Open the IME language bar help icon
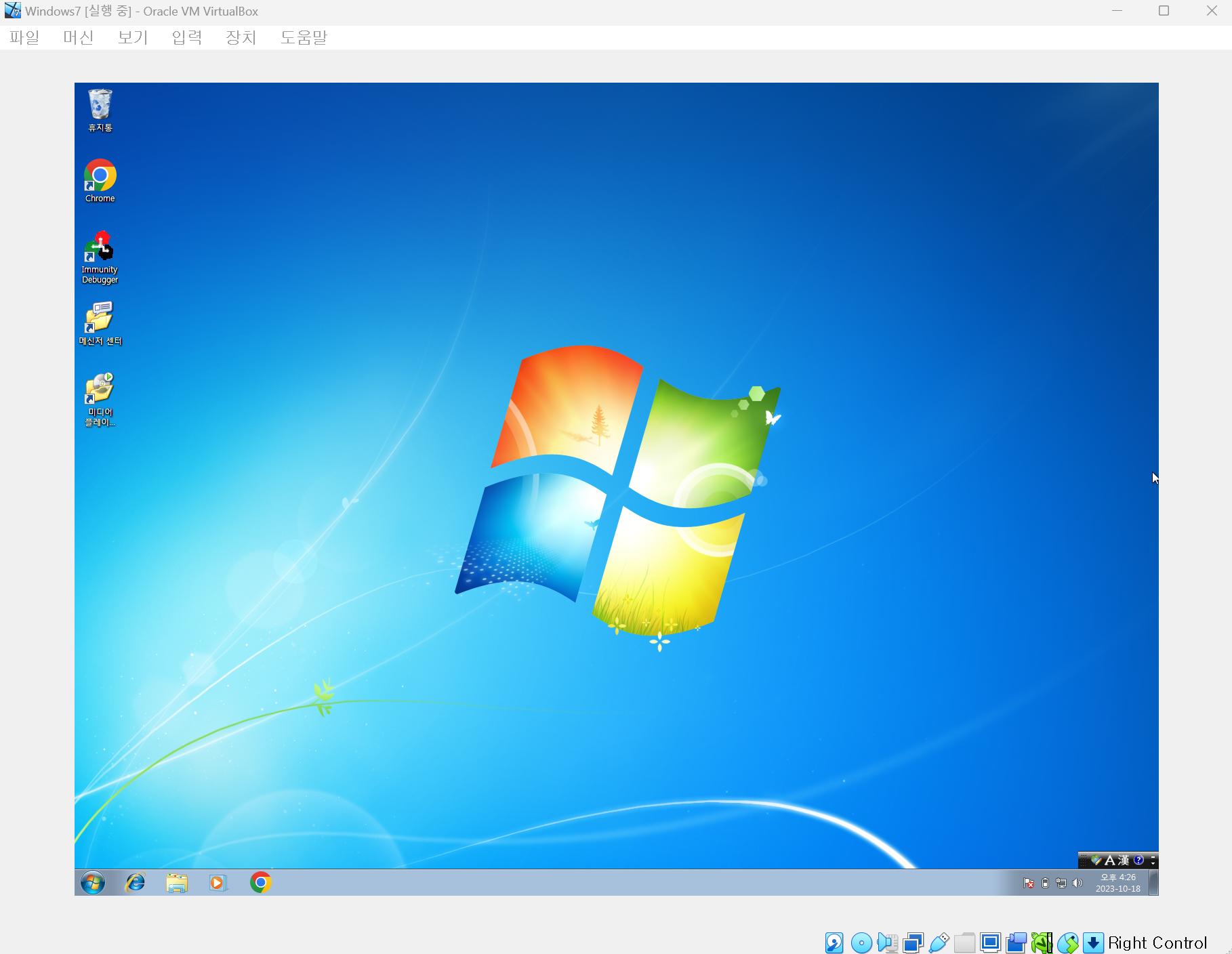The image size is (1232, 954). pyautogui.click(x=1138, y=860)
